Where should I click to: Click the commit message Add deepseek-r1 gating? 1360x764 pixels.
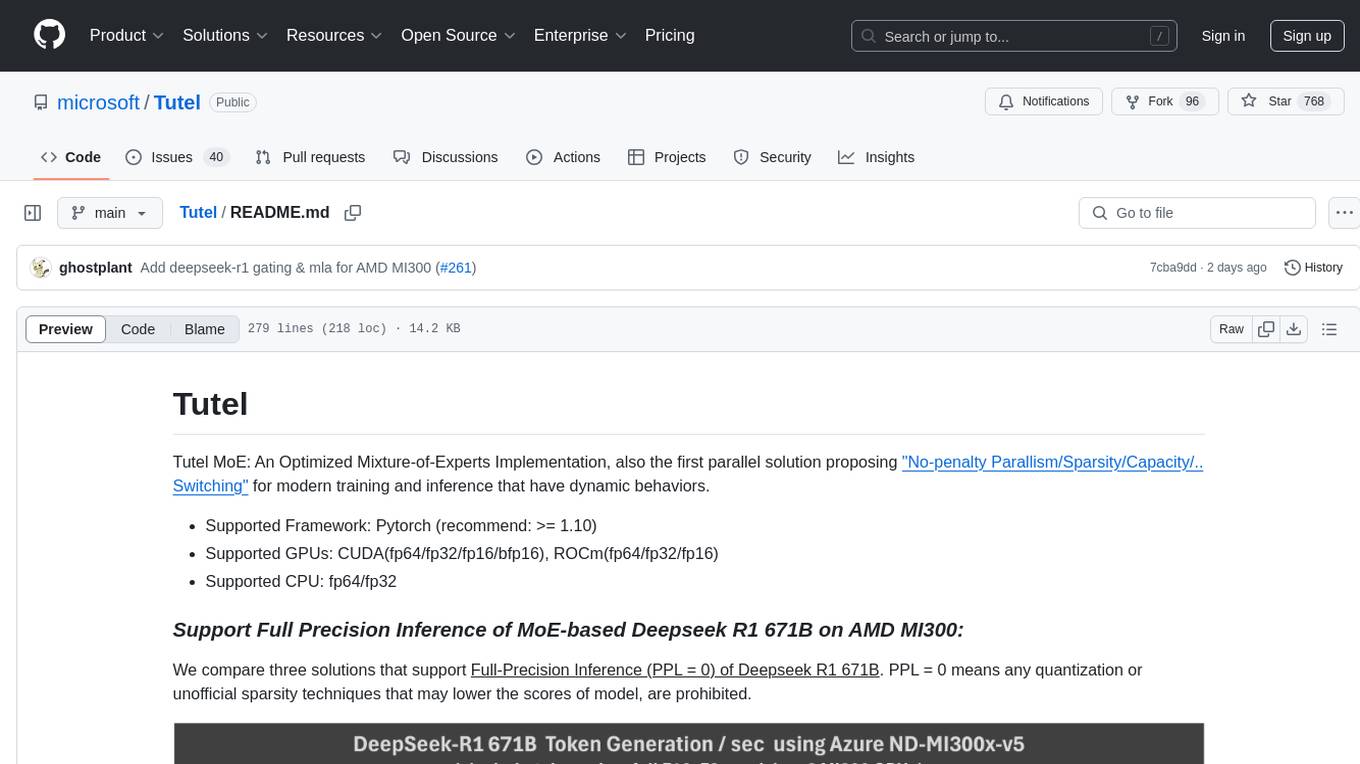click(286, 268)
